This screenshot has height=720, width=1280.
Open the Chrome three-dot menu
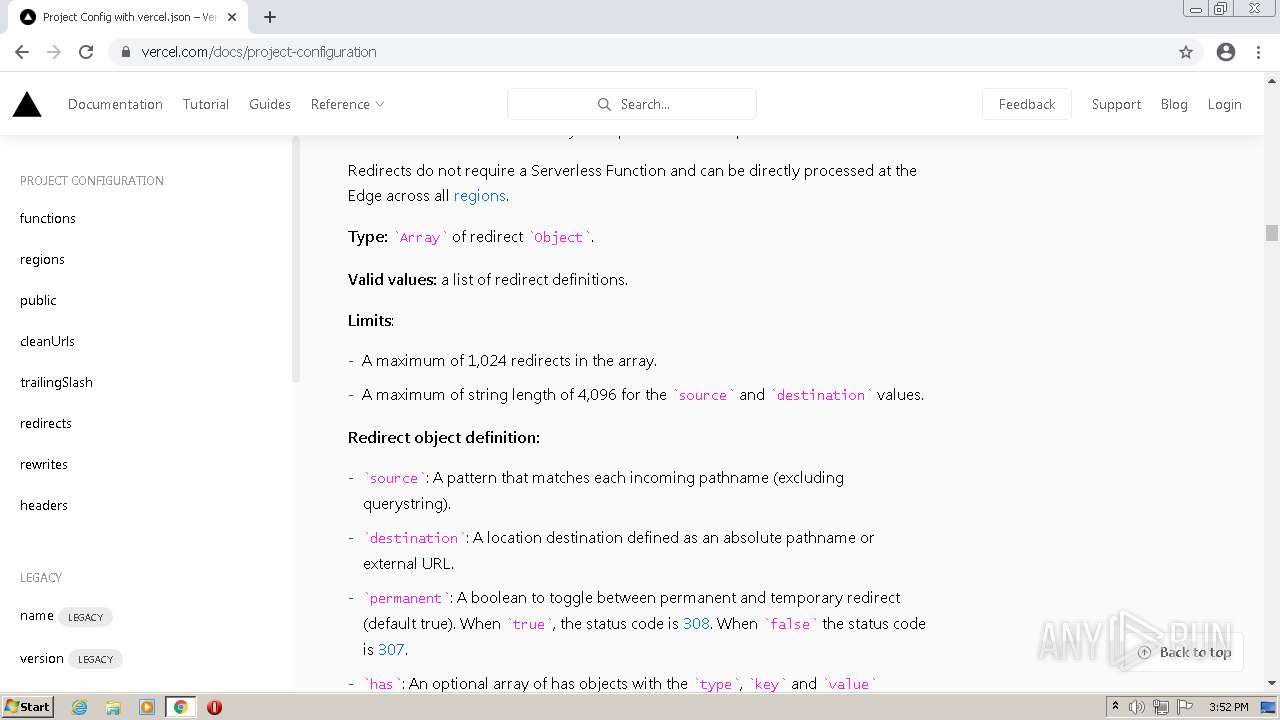click(1258, 52)
